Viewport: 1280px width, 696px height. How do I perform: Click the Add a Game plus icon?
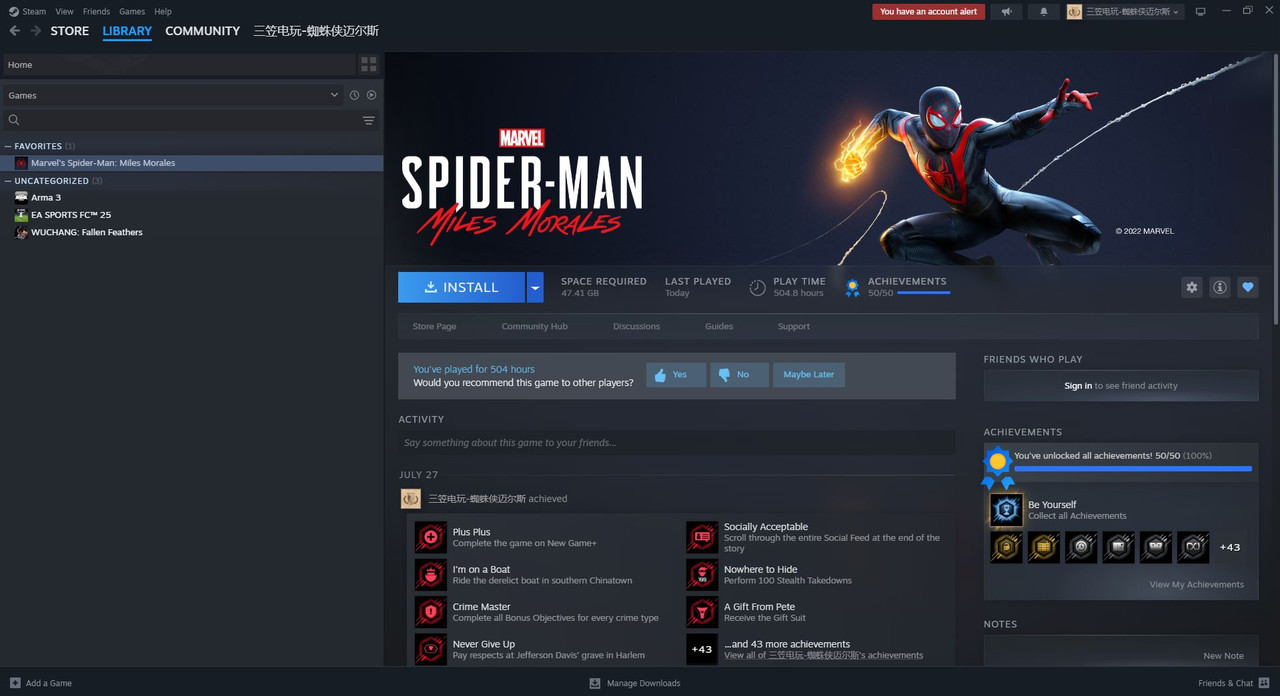[15, 683]
